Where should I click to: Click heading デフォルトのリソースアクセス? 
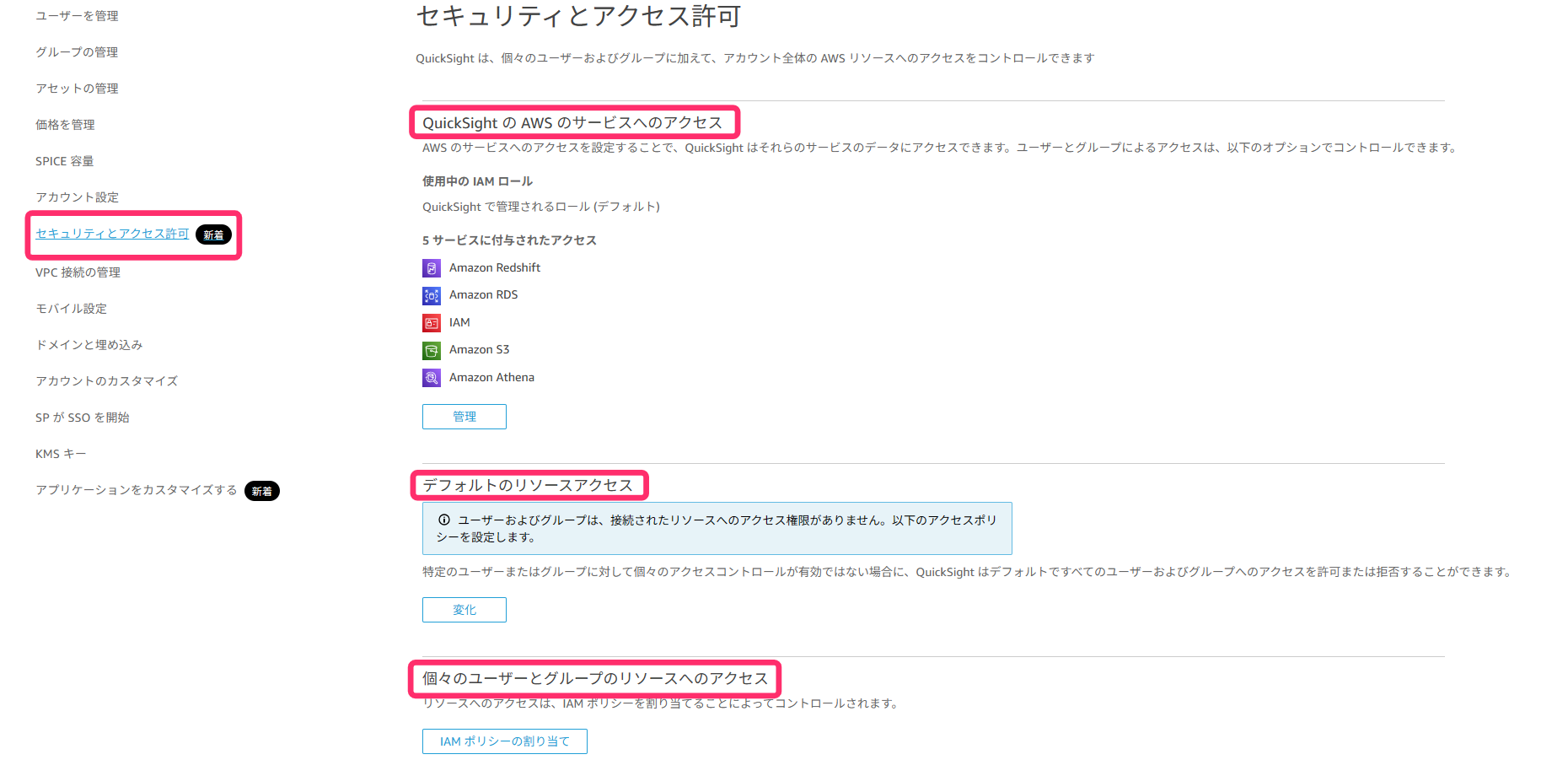(528, 485)
